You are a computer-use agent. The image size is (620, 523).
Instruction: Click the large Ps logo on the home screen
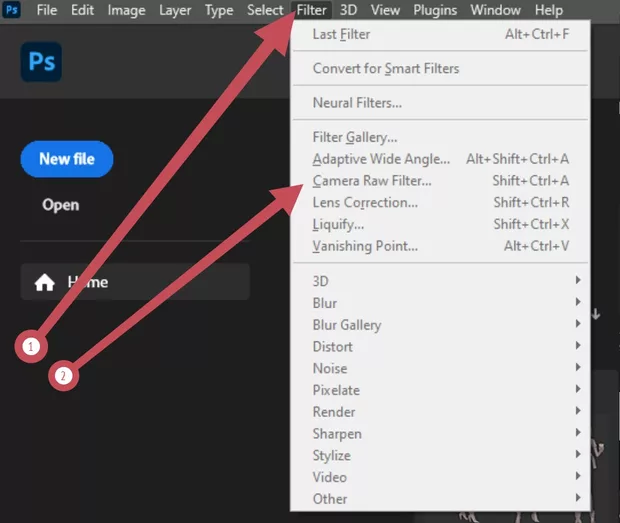(x=41, y=62)
